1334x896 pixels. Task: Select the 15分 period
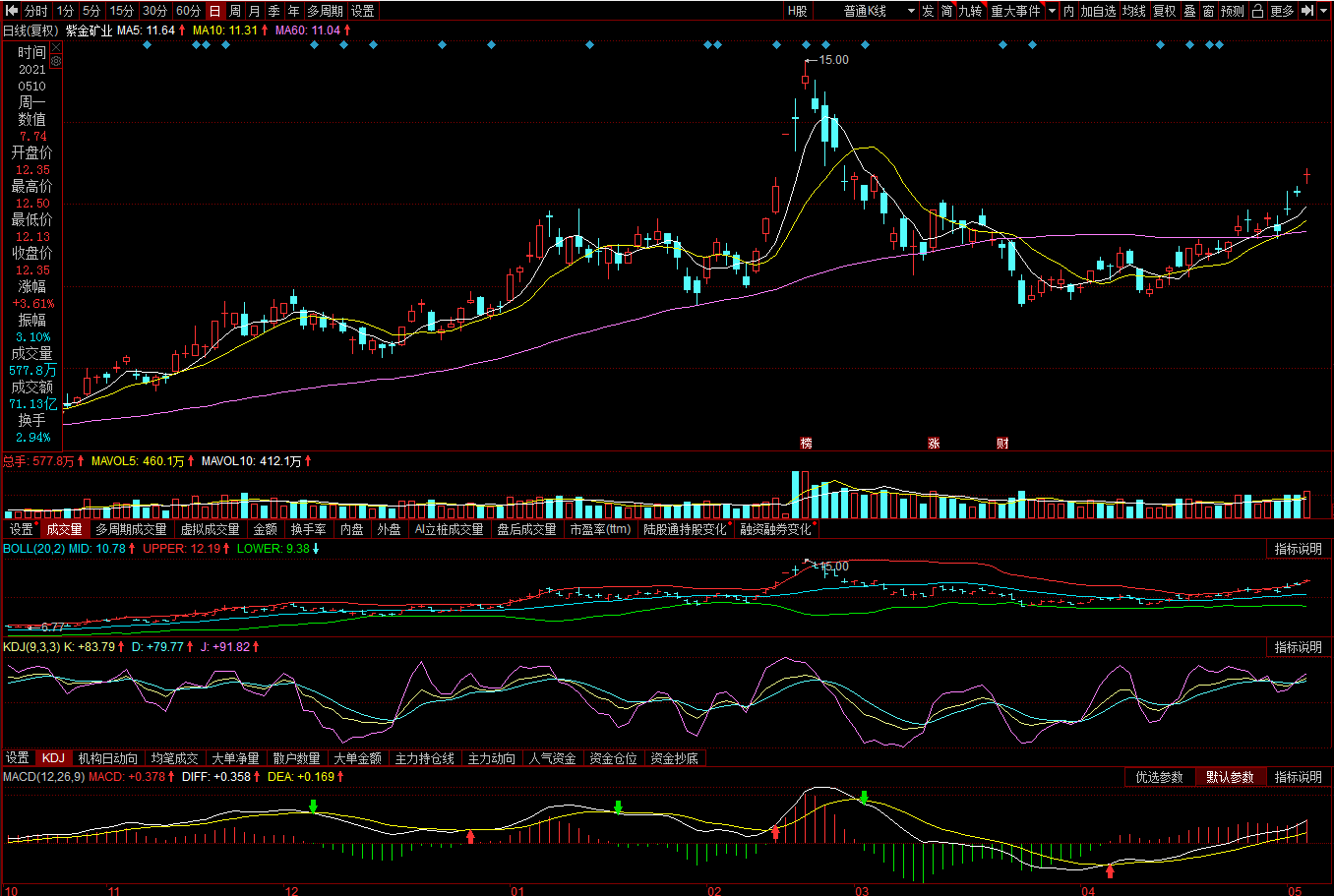pos(122,11)
